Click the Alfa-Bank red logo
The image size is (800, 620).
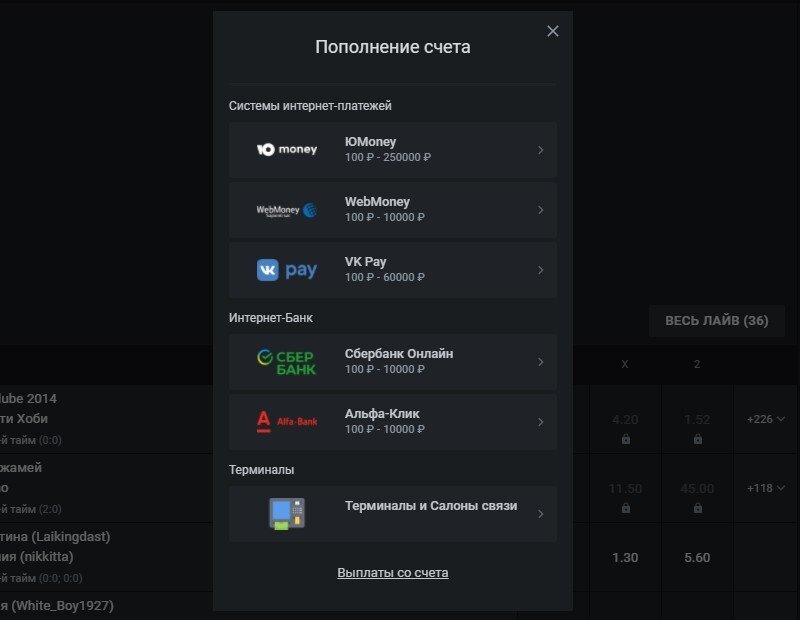click(x=287, y=422)
